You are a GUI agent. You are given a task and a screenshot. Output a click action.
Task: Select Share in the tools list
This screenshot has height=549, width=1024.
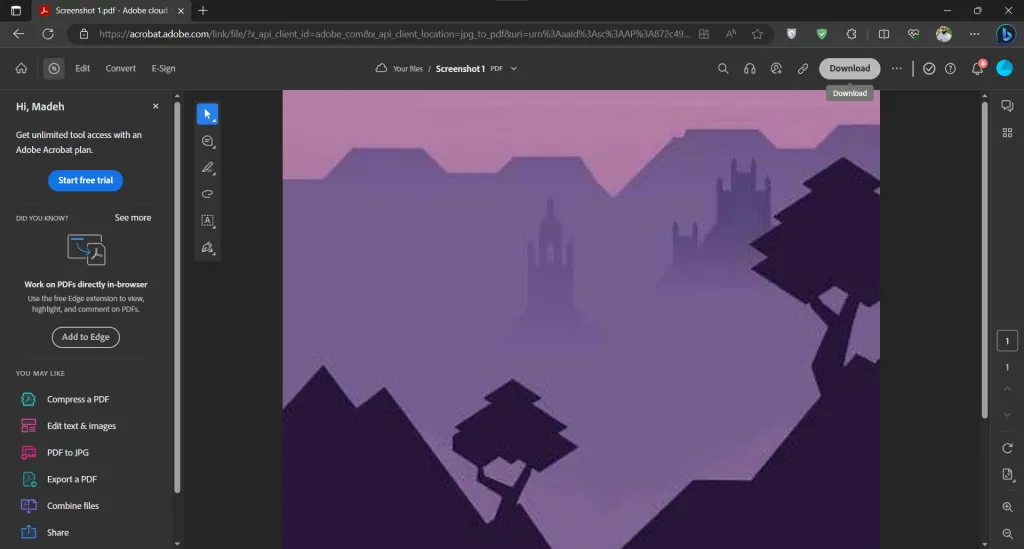click(57, 533)
